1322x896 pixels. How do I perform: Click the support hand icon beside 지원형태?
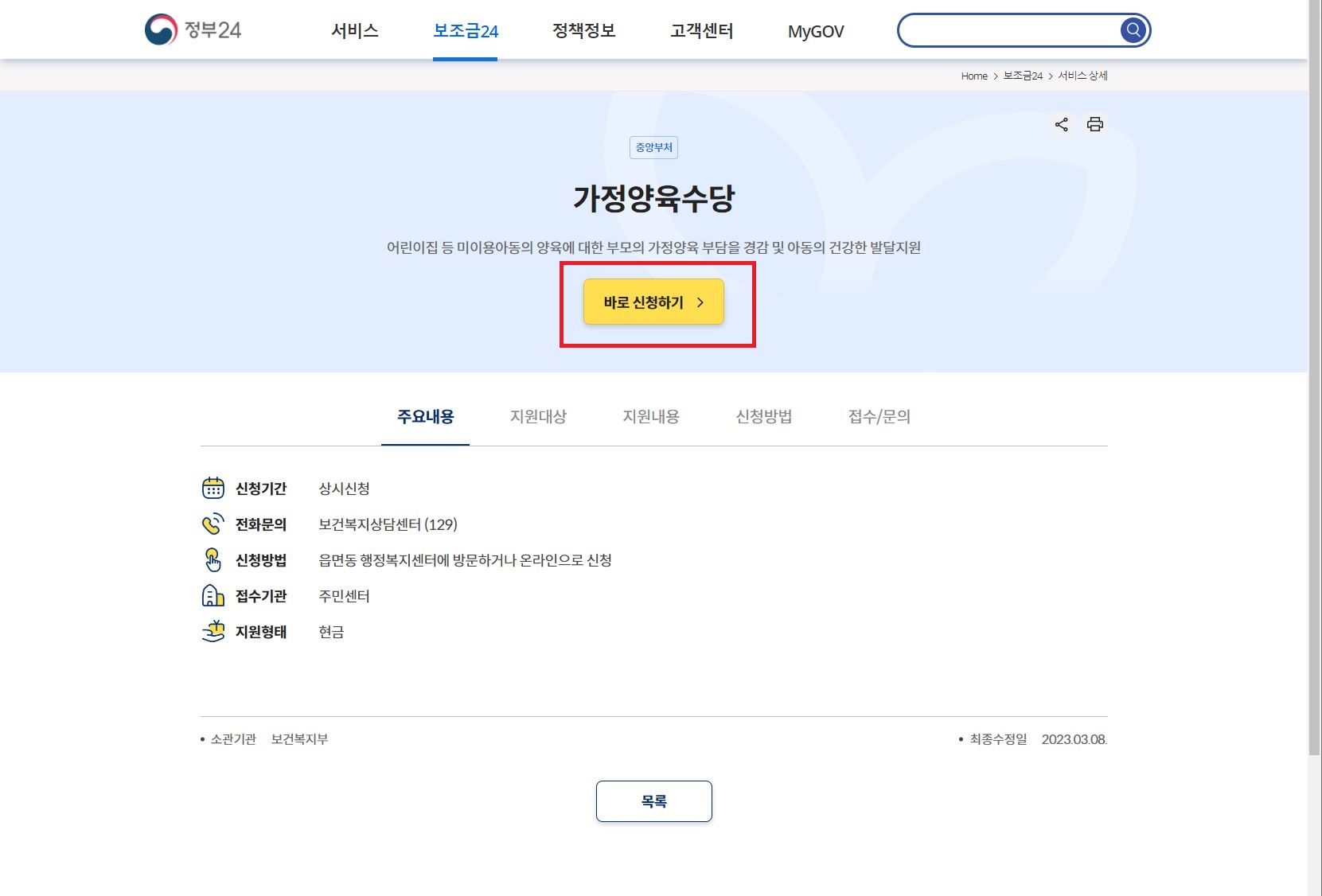[213, 631]
